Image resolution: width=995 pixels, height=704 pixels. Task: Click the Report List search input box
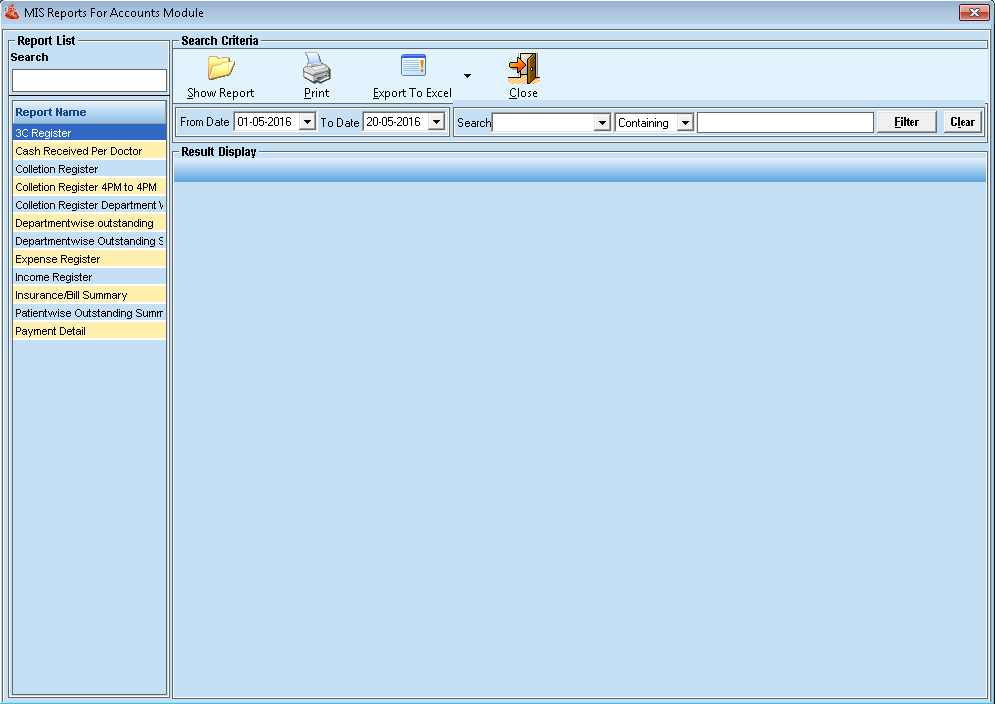(89, 80)
